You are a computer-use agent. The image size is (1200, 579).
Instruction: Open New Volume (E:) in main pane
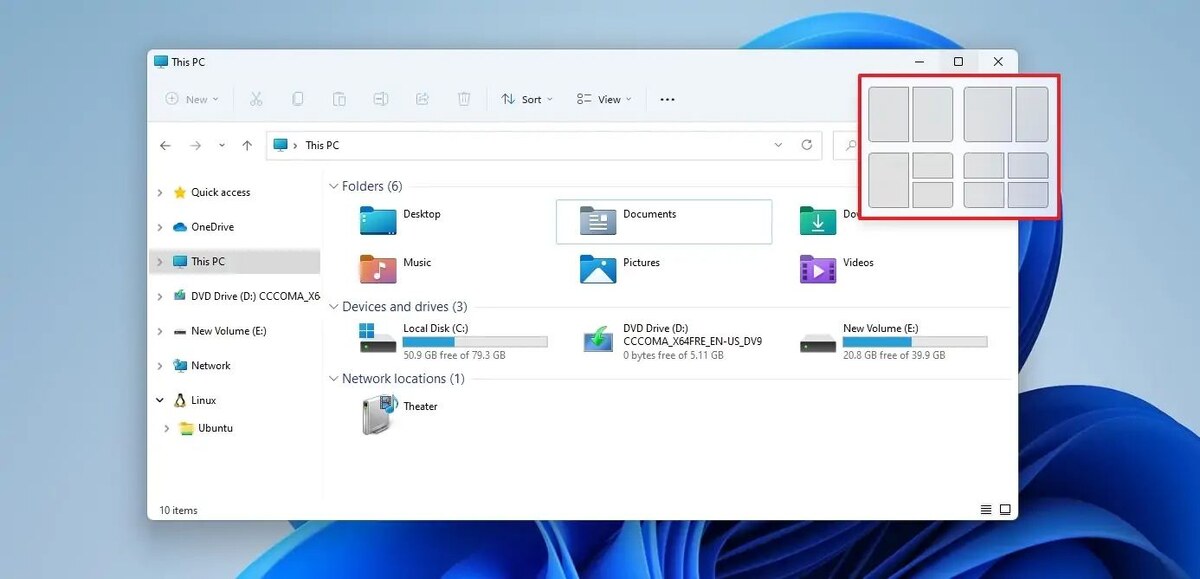point(893,340)
